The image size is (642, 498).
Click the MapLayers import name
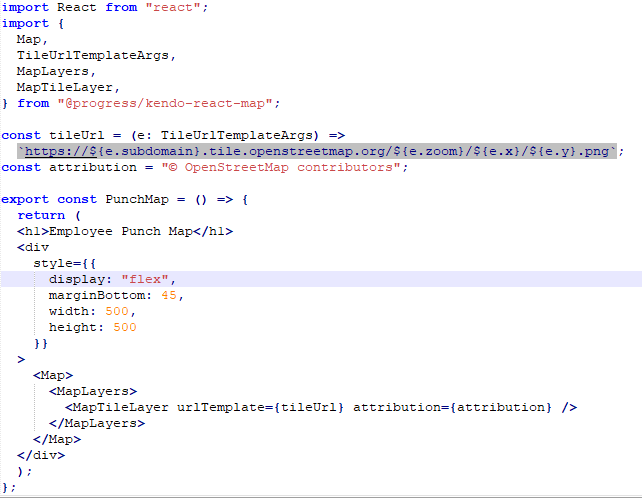click(53, 71)
